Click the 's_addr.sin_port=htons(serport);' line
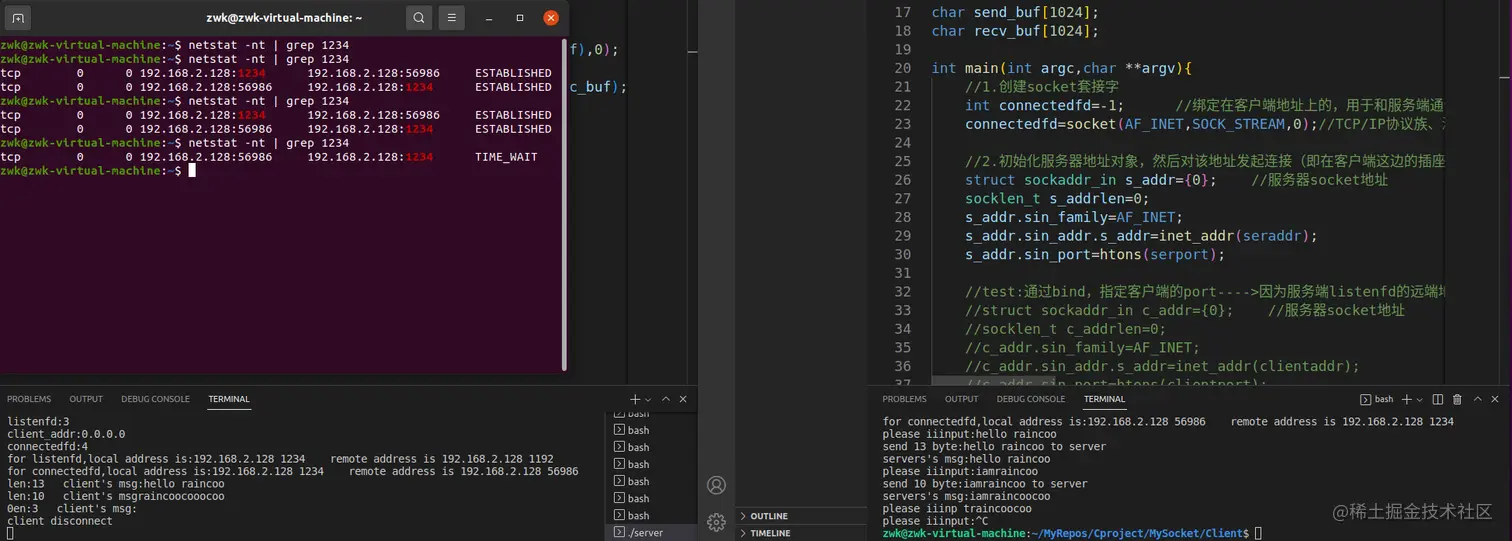The image size is (1512, 541). tap(1095, 255)
